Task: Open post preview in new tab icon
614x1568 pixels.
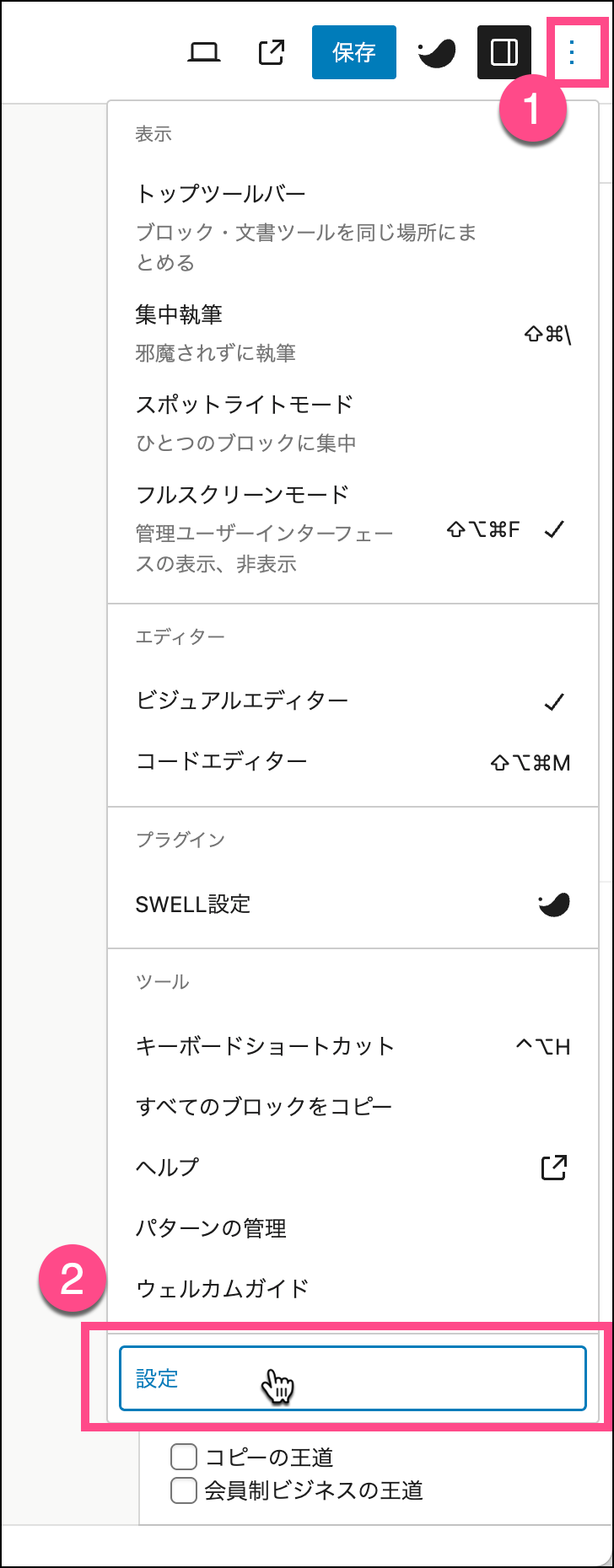Action: pyautogui.click(x=271, y=52)
